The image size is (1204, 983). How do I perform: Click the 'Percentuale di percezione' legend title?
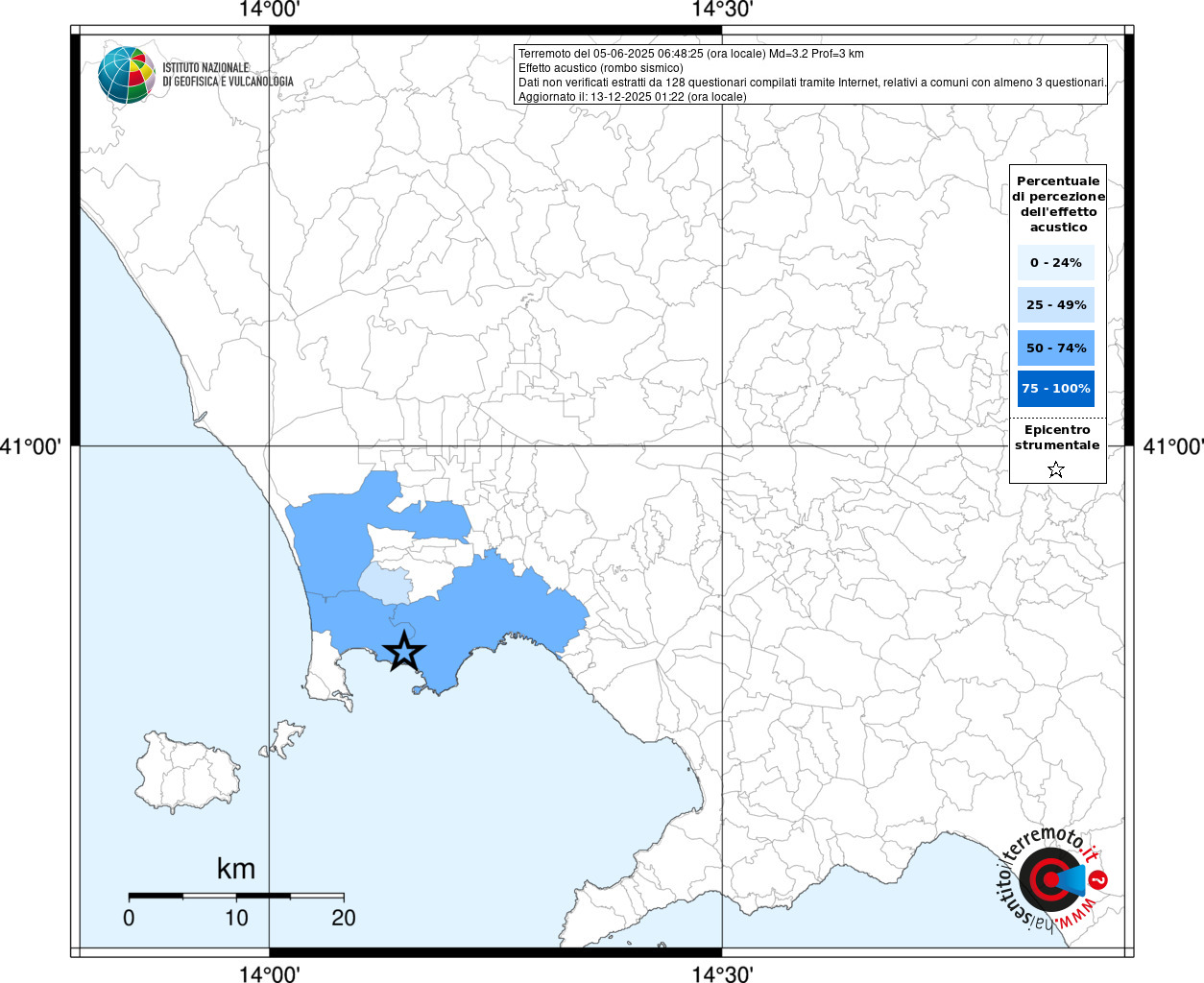point(1058,204)
